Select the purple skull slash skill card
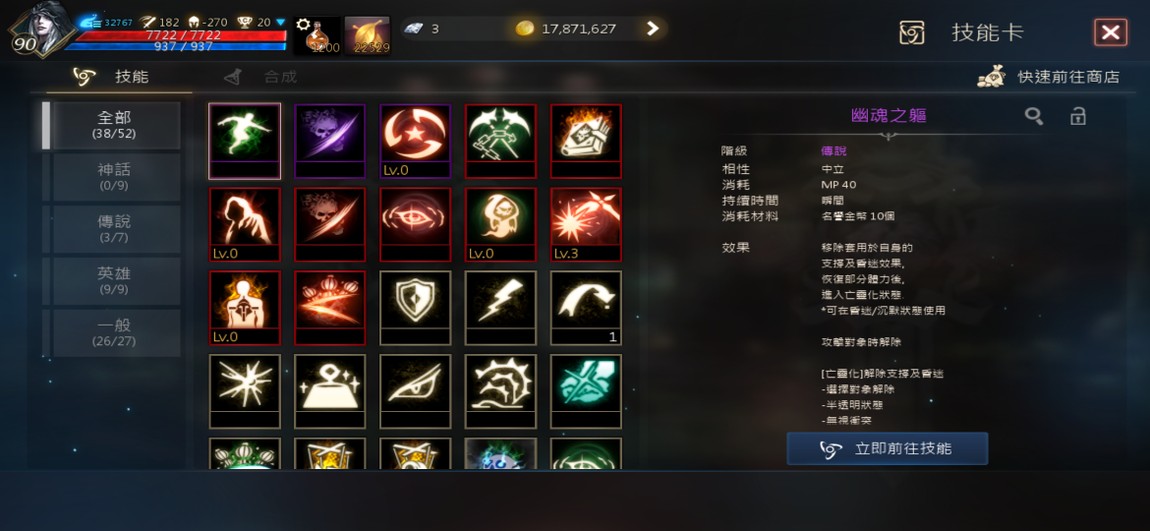This screenshot has height=531, width=1150. click(330, 141)
